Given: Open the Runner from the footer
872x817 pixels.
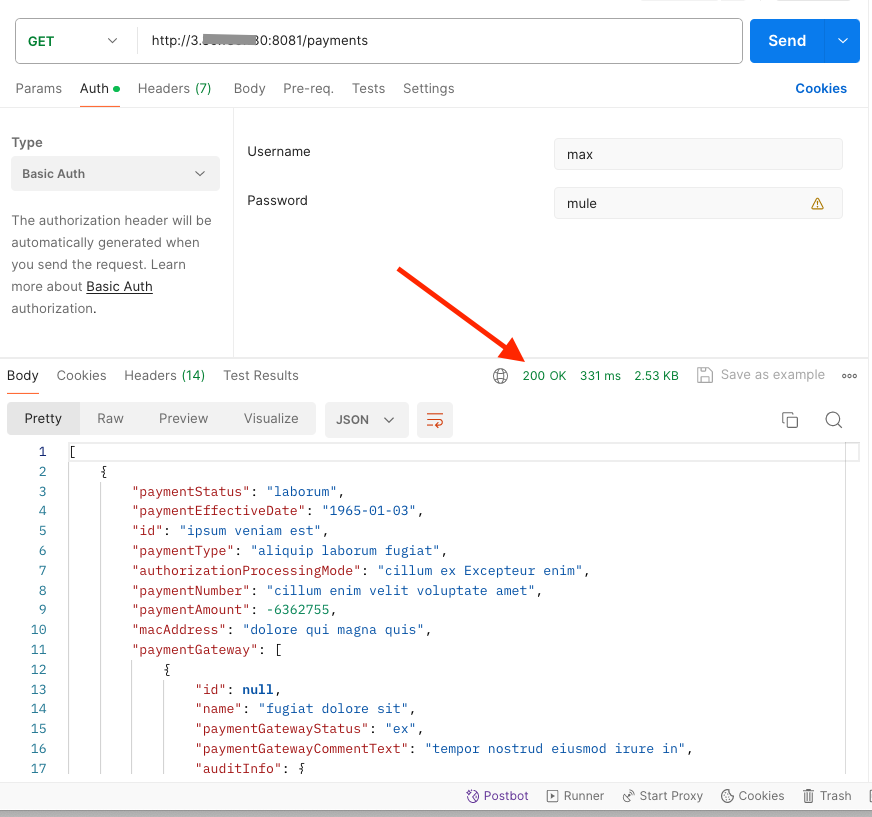Looking at the screenshot, I should pyautogui.click(x=575, y=796).
